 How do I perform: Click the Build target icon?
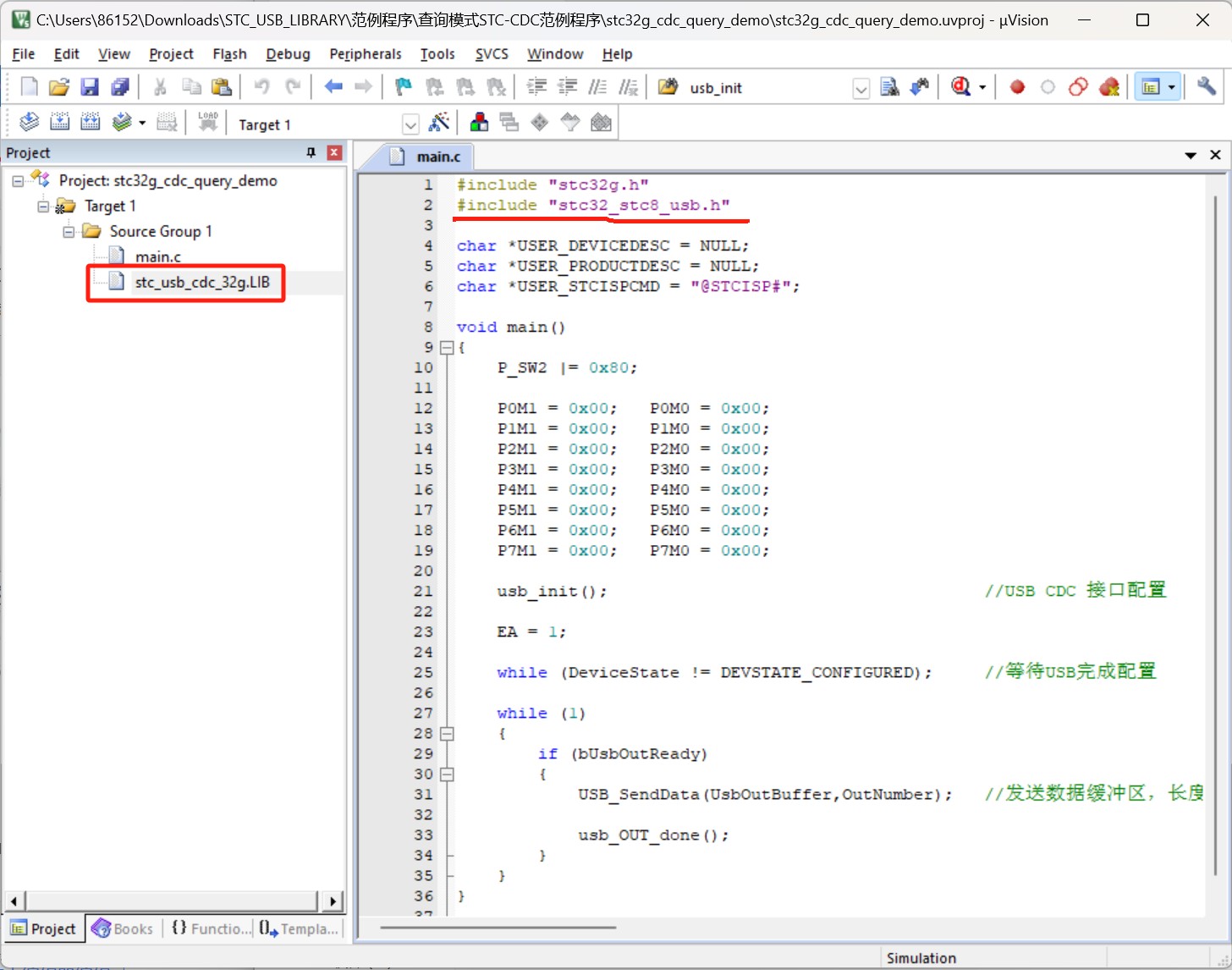point(59,123)
